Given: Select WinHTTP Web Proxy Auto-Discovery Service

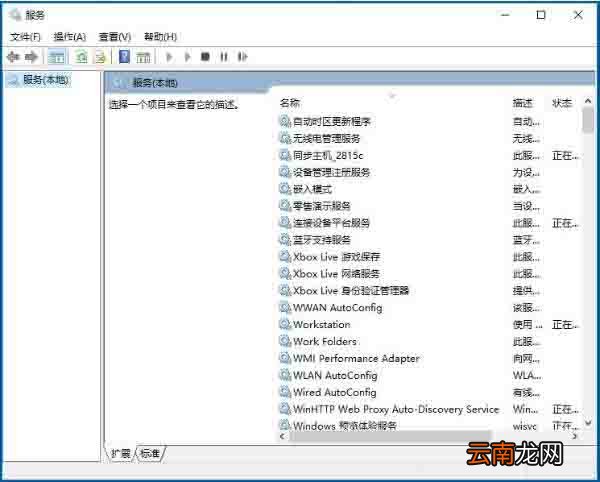Looking at the screenshot, I should coord(396,409).
